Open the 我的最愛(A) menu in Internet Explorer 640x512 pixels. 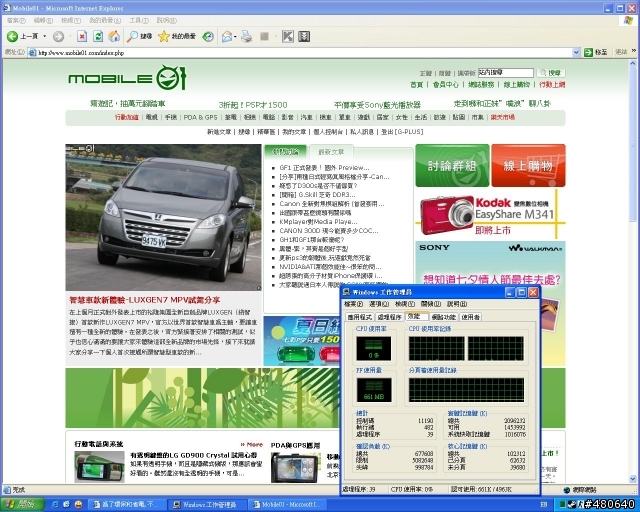pos(105,20)
